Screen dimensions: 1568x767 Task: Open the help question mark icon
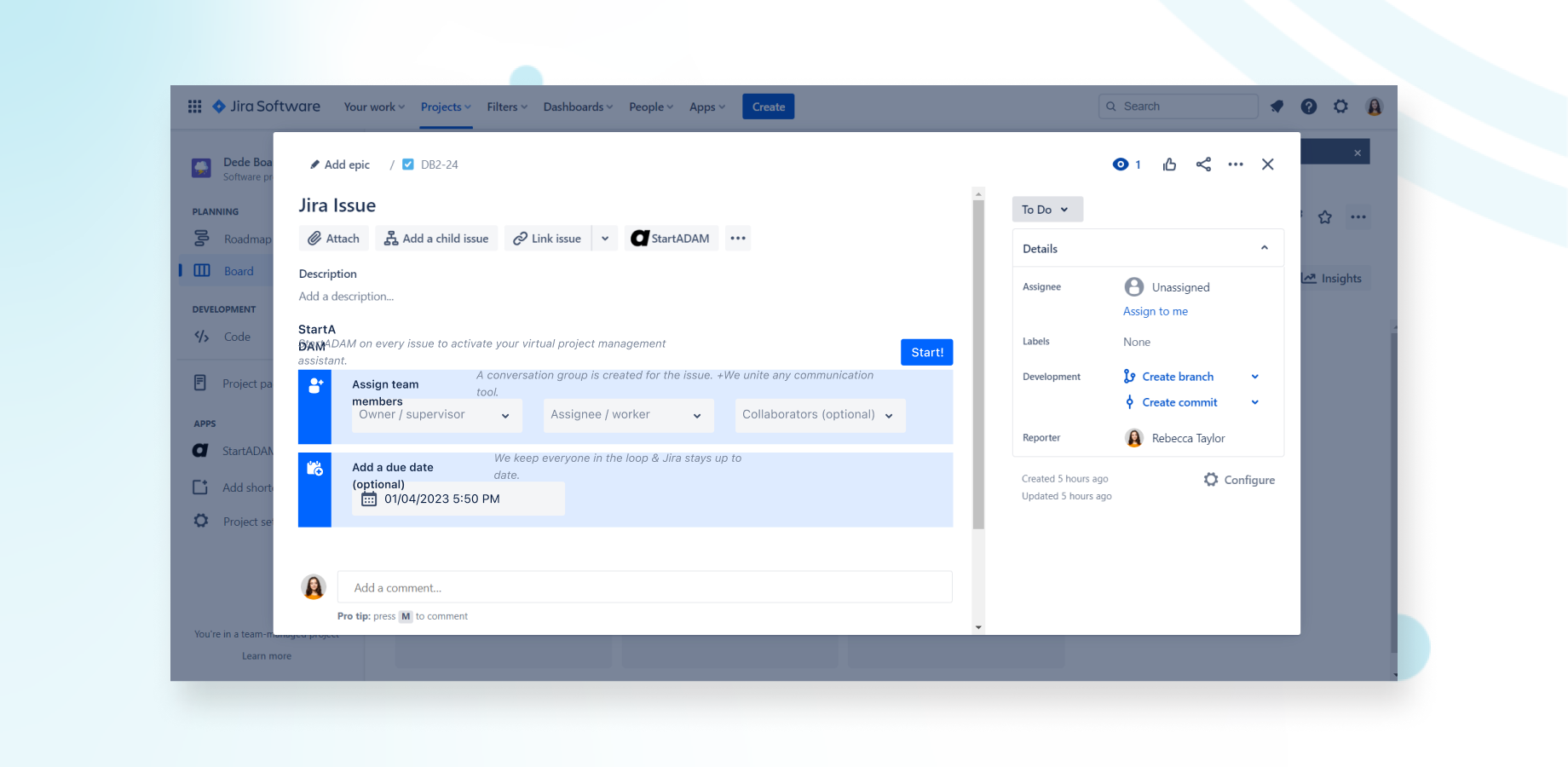(x=1309, y=107)
